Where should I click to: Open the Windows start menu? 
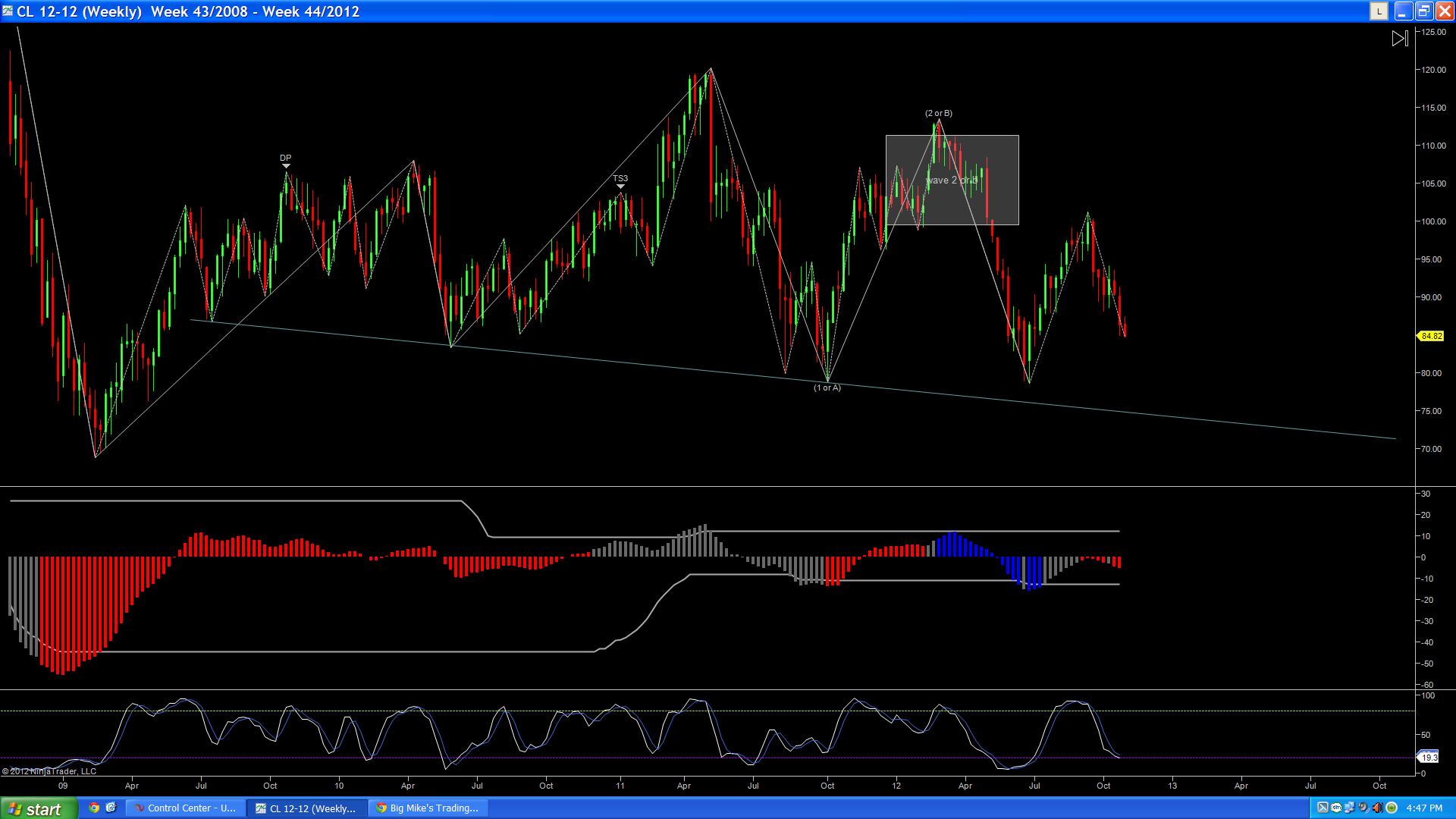click(x=38, y=808)
